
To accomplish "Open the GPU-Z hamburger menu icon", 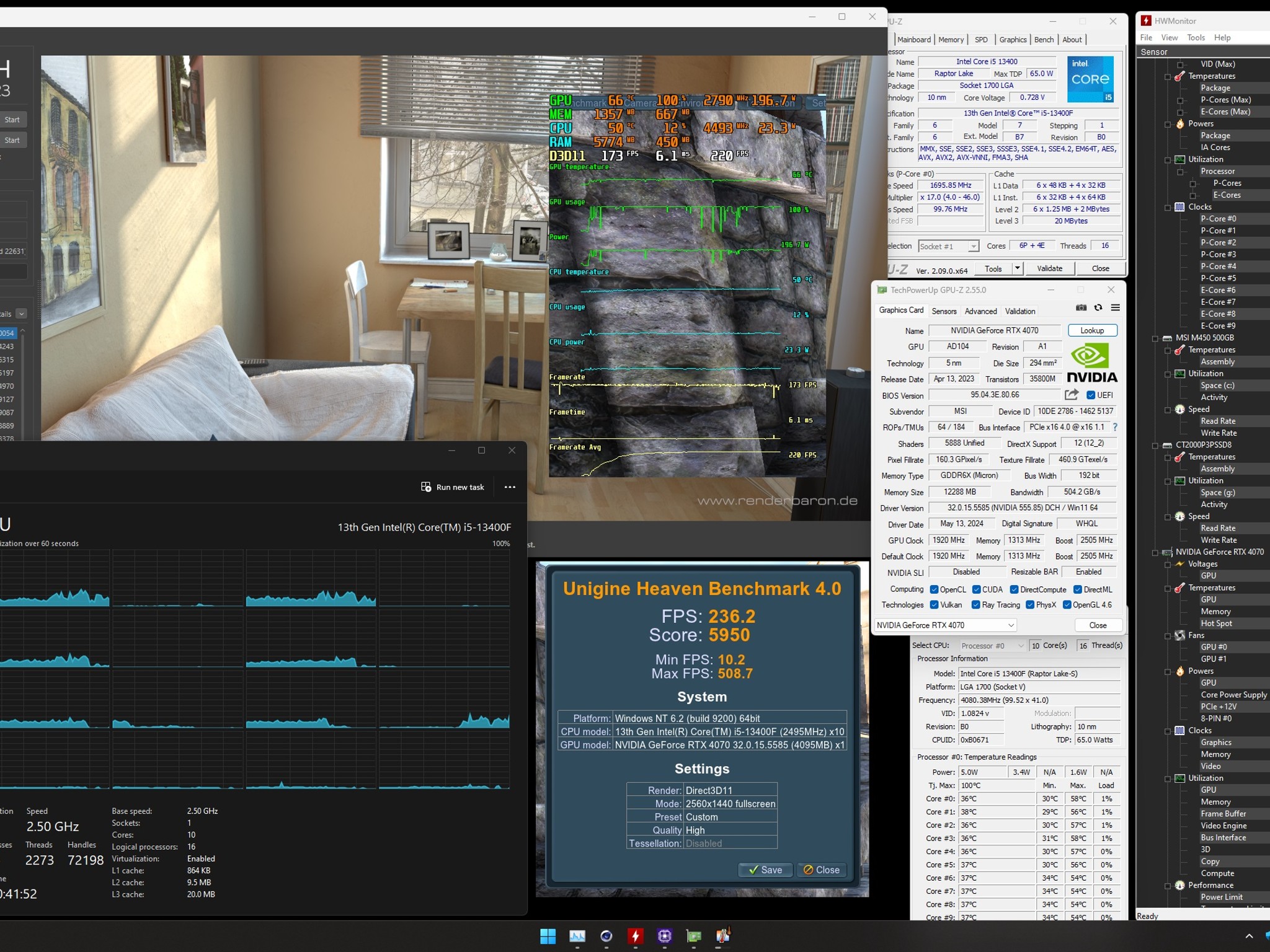I will tap(1115, 307).
